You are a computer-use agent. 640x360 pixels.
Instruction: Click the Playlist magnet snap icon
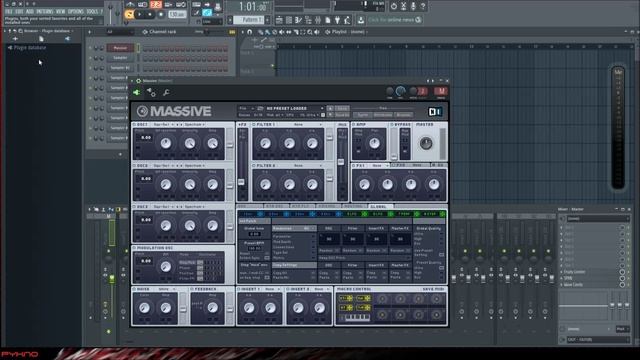coord(250,32)
